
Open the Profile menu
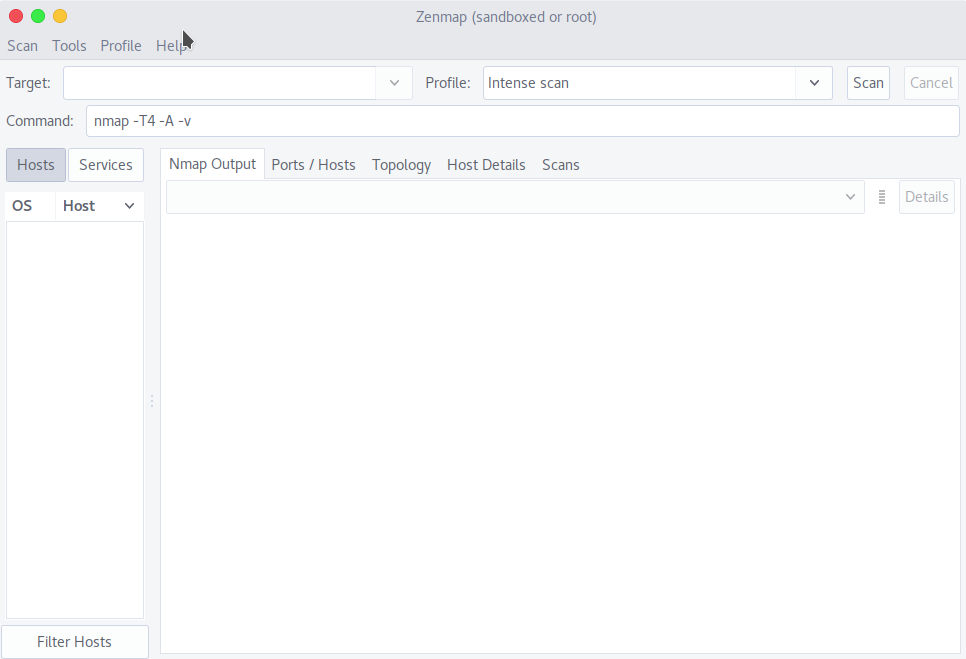[x=121, y=46]
